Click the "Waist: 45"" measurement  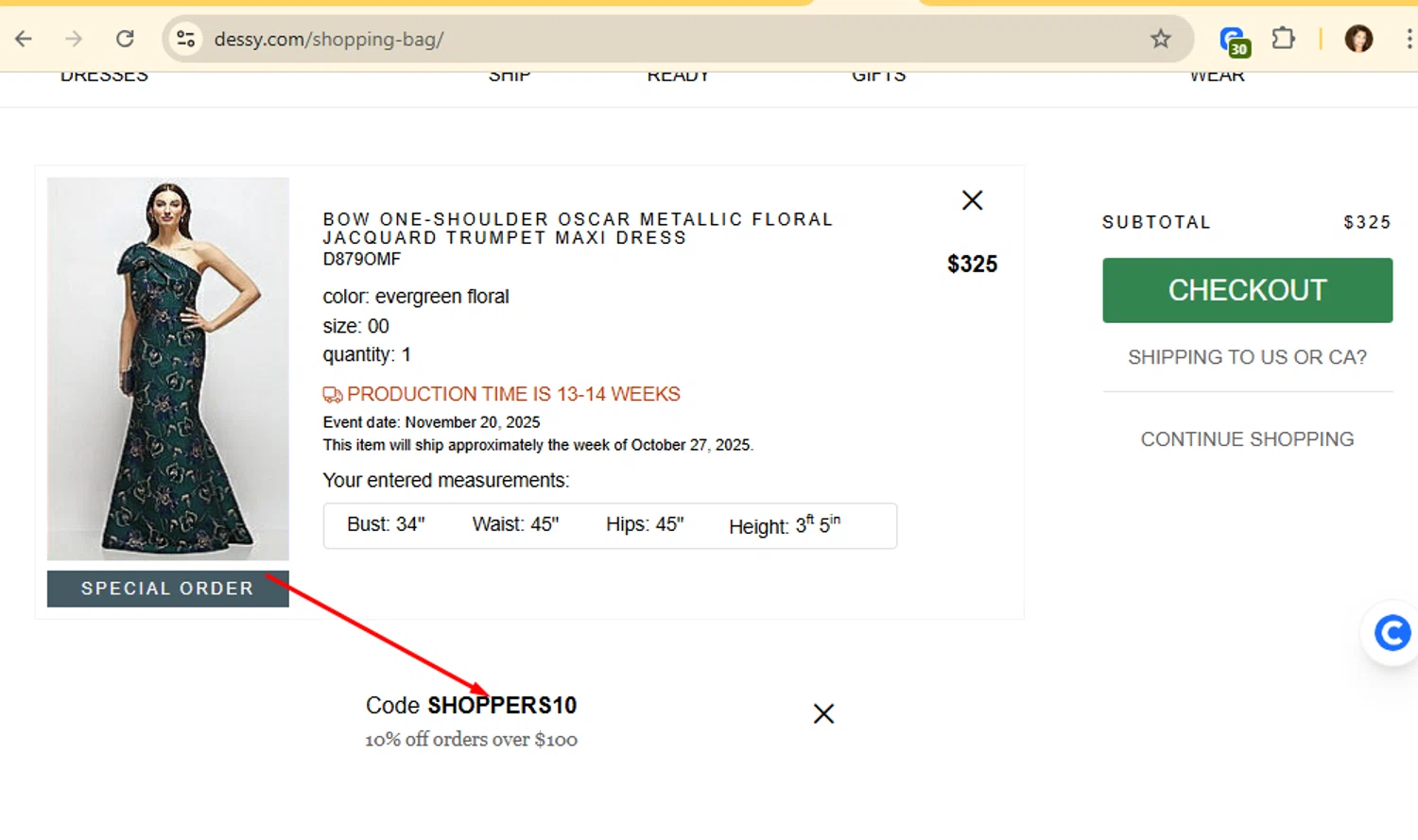515,524
